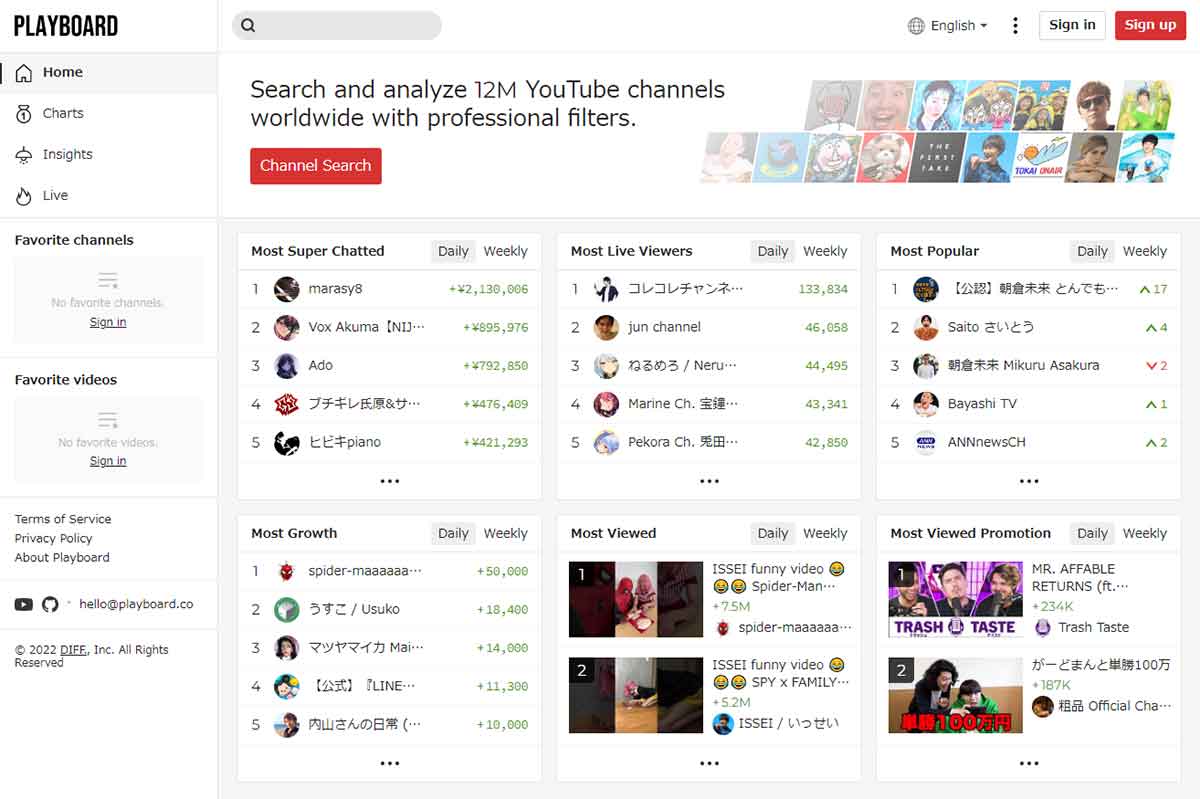Open the English language dropdown

tap(947, 26)
